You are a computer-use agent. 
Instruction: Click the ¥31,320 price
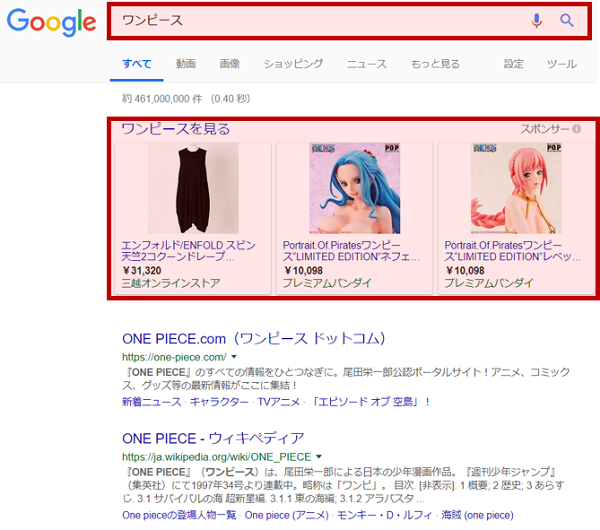pyautogui.click(x=142, y=271)
